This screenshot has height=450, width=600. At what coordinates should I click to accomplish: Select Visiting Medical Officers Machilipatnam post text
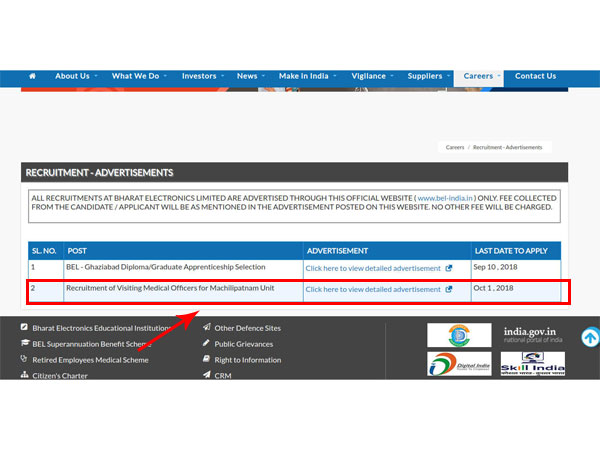(170, 288)
